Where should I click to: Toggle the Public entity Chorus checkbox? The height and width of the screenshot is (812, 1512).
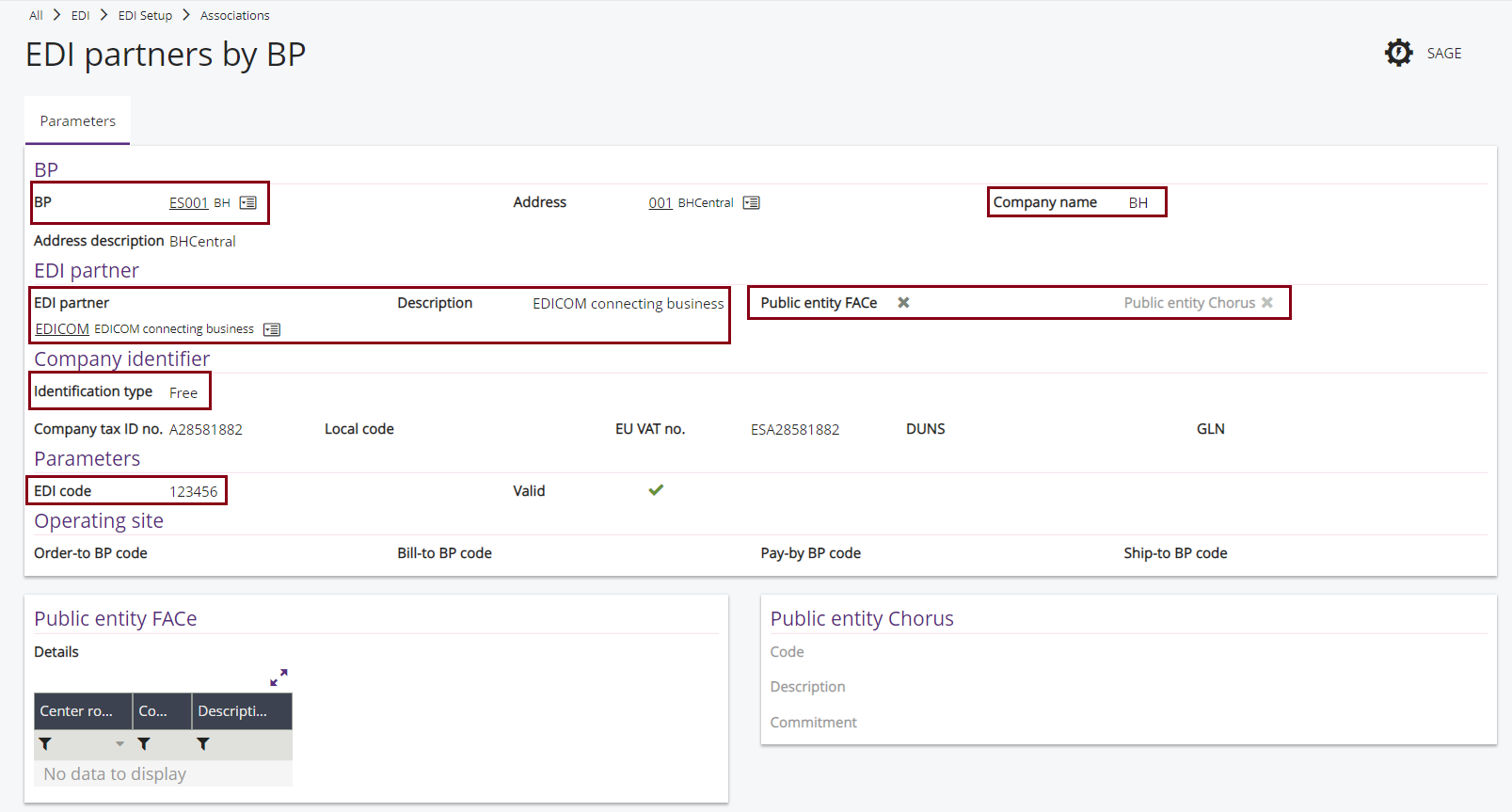point(1267,303)
